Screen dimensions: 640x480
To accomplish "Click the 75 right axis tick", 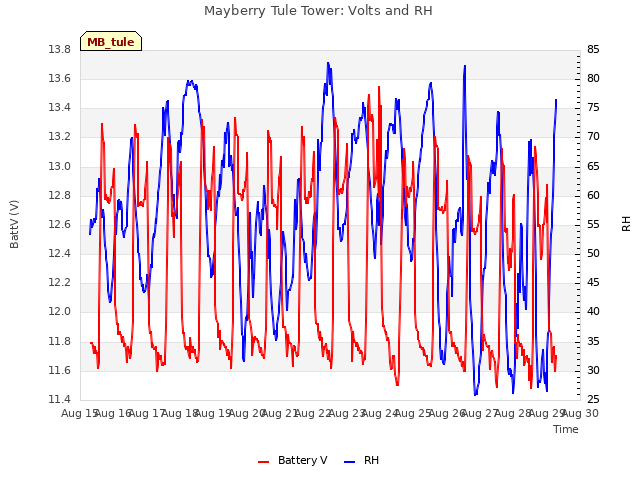I will (x=593, y=108).
